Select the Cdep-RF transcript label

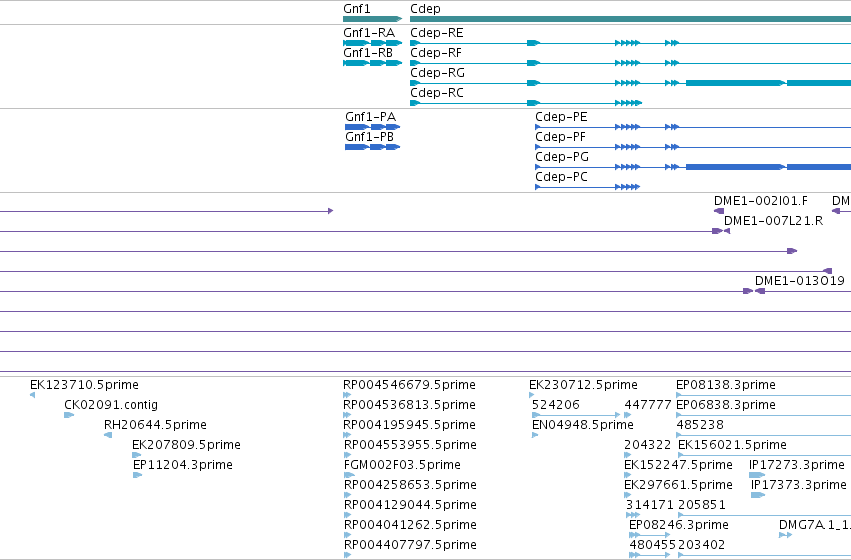point(436,53)
